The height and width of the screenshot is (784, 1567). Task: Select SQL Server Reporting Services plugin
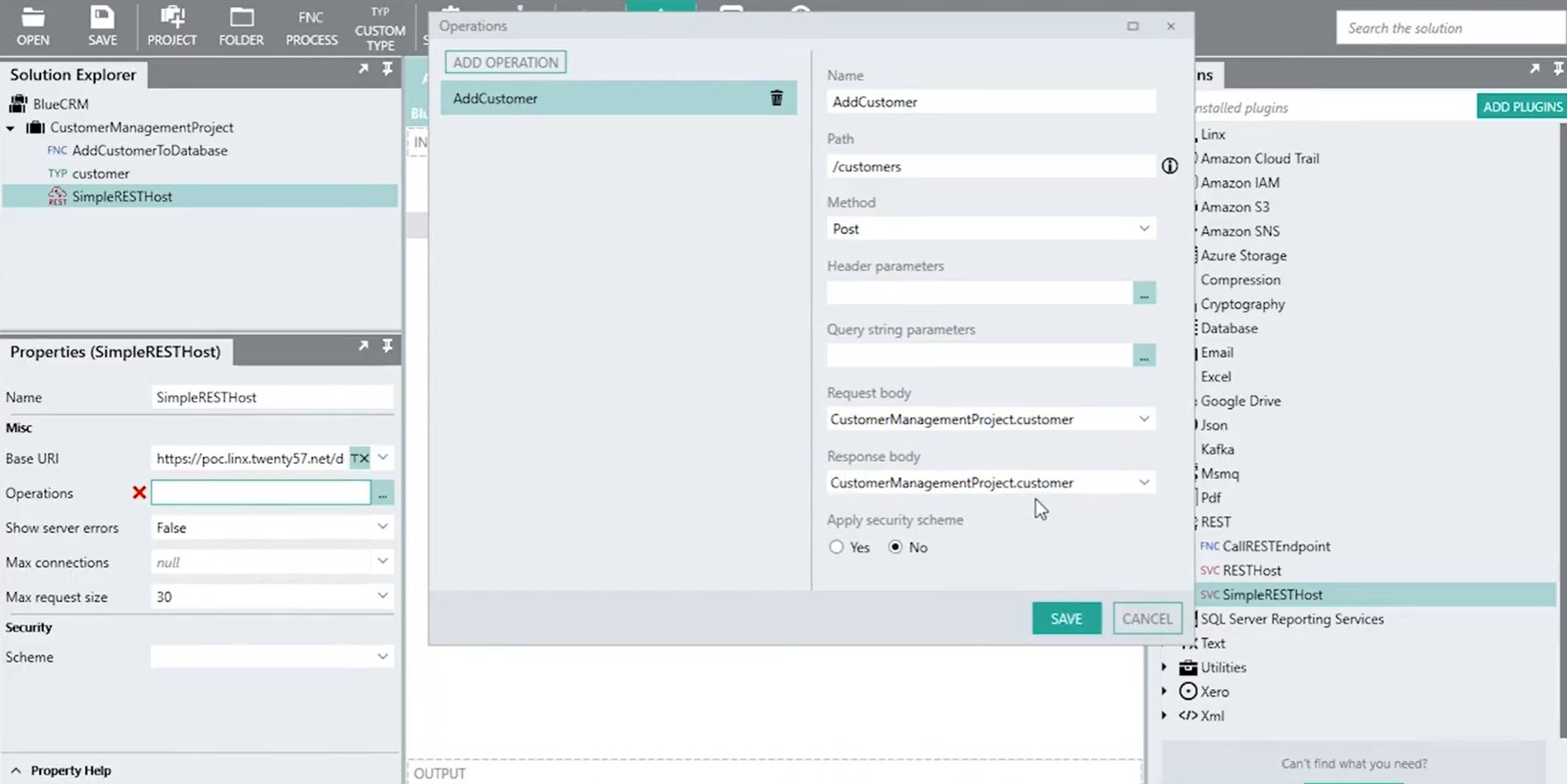pyautogui.click(x=1292, y=618)
